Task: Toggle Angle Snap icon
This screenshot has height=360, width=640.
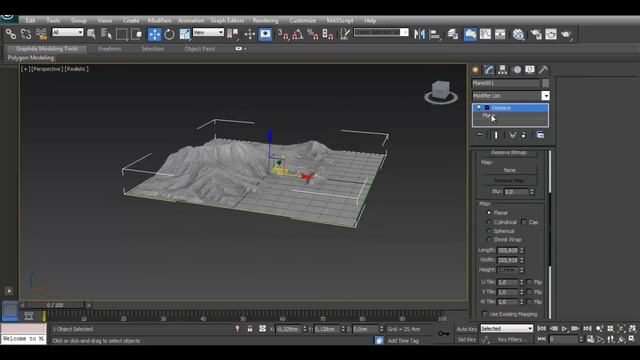Action: tap(298, 34)
